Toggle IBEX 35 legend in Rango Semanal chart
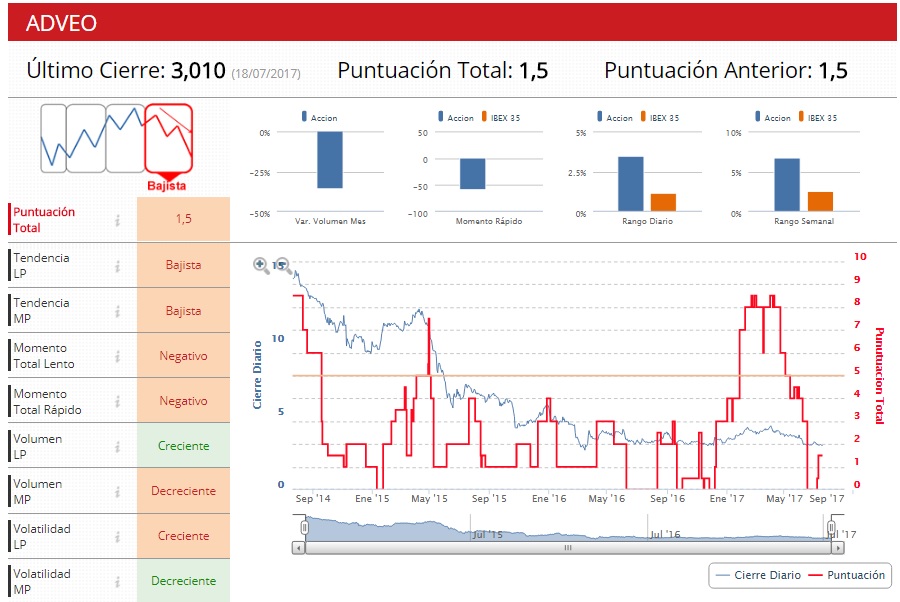Image resolution: width=900 pixels, height=602 pixels. pyautogui.click(x=817, y=117)
